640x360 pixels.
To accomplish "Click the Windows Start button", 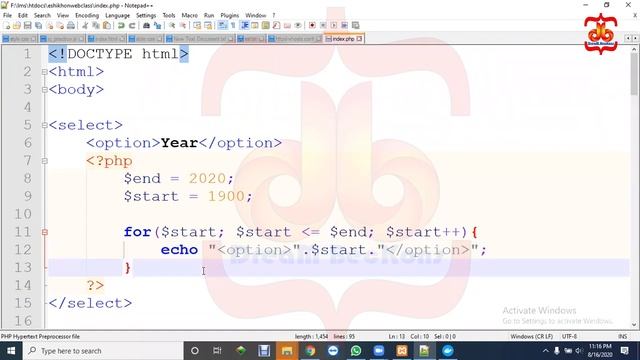I will [11, 351].
